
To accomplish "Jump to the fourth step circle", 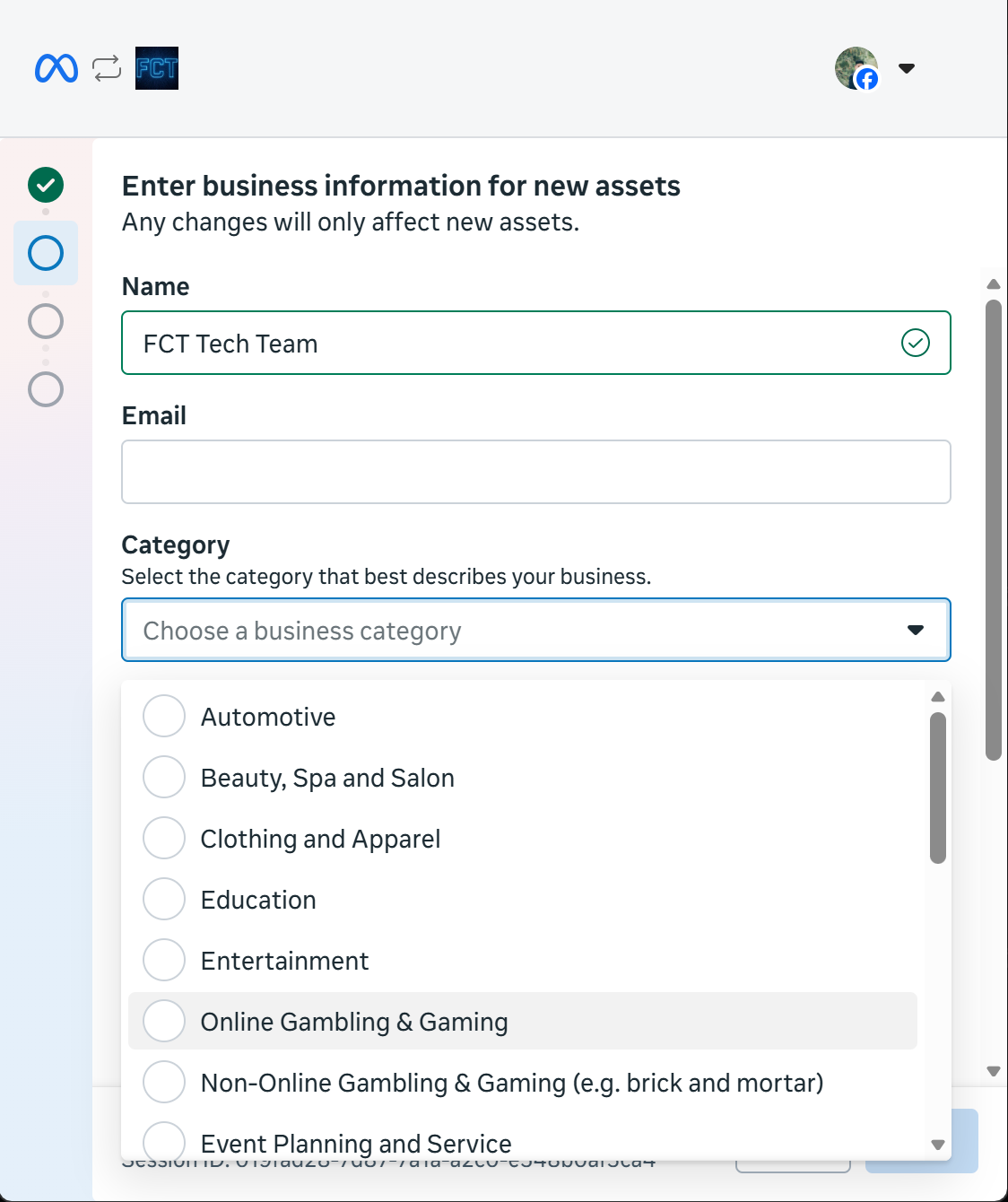I will tap(46, 389).
